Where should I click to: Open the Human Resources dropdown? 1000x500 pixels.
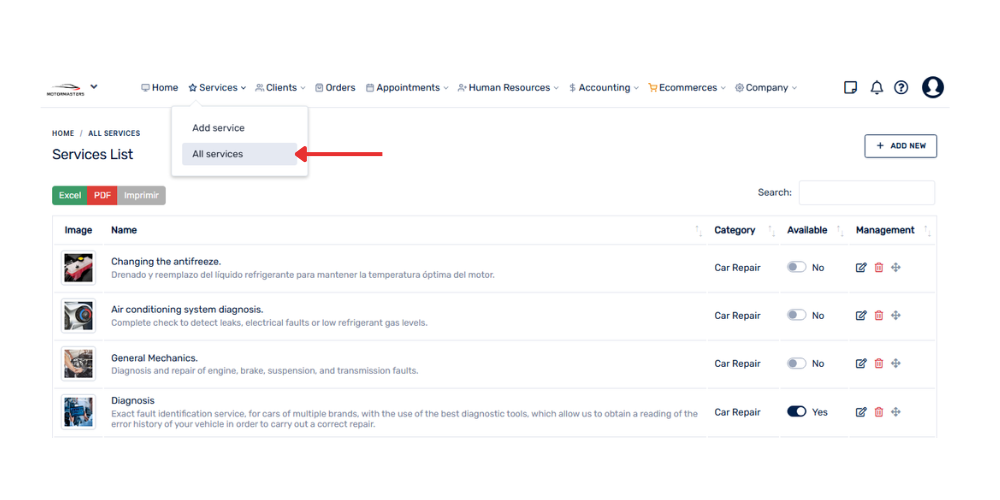509,88
